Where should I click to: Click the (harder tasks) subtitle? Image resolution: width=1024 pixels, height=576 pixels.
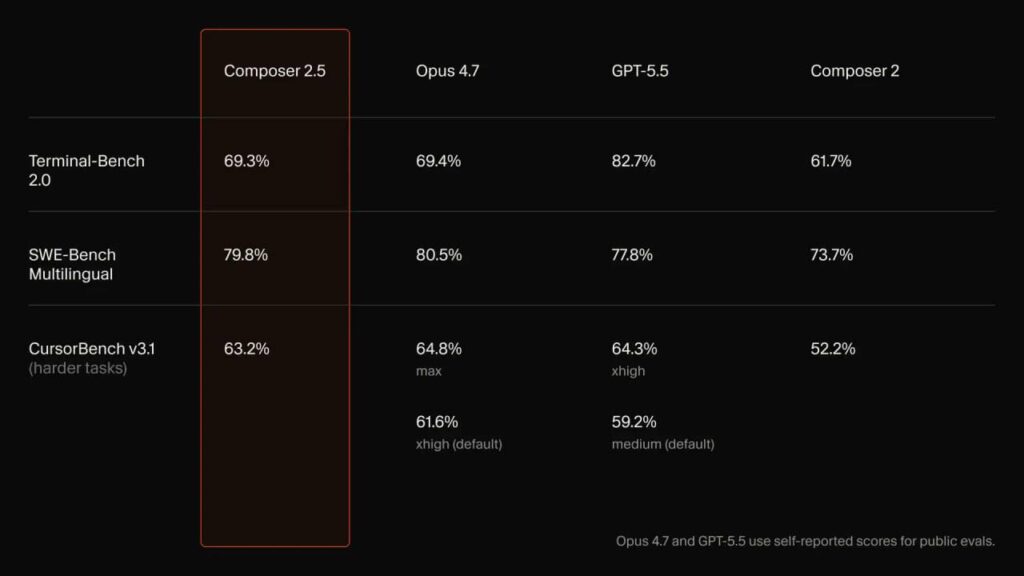tap(78, 368)
